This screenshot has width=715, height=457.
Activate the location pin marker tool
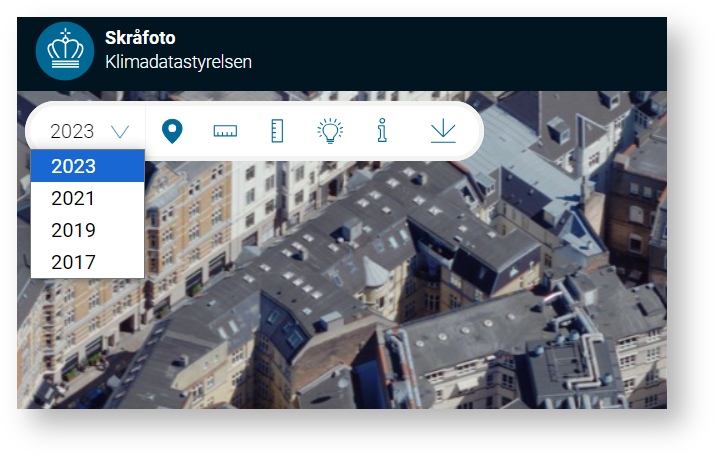tap(173, 131)
